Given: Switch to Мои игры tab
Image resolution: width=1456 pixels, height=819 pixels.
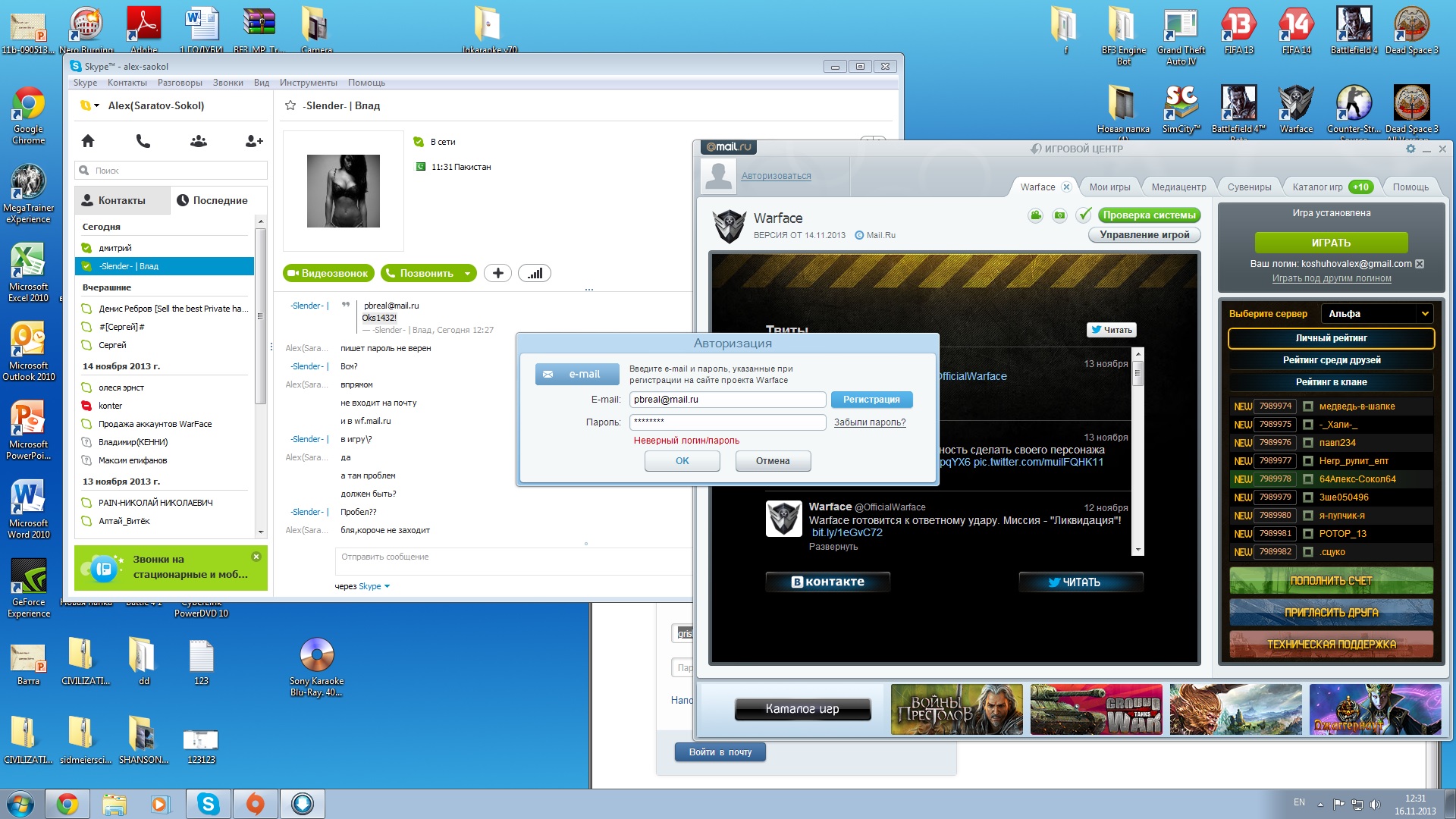Looking at the screenshot, I should (1109, 187).
